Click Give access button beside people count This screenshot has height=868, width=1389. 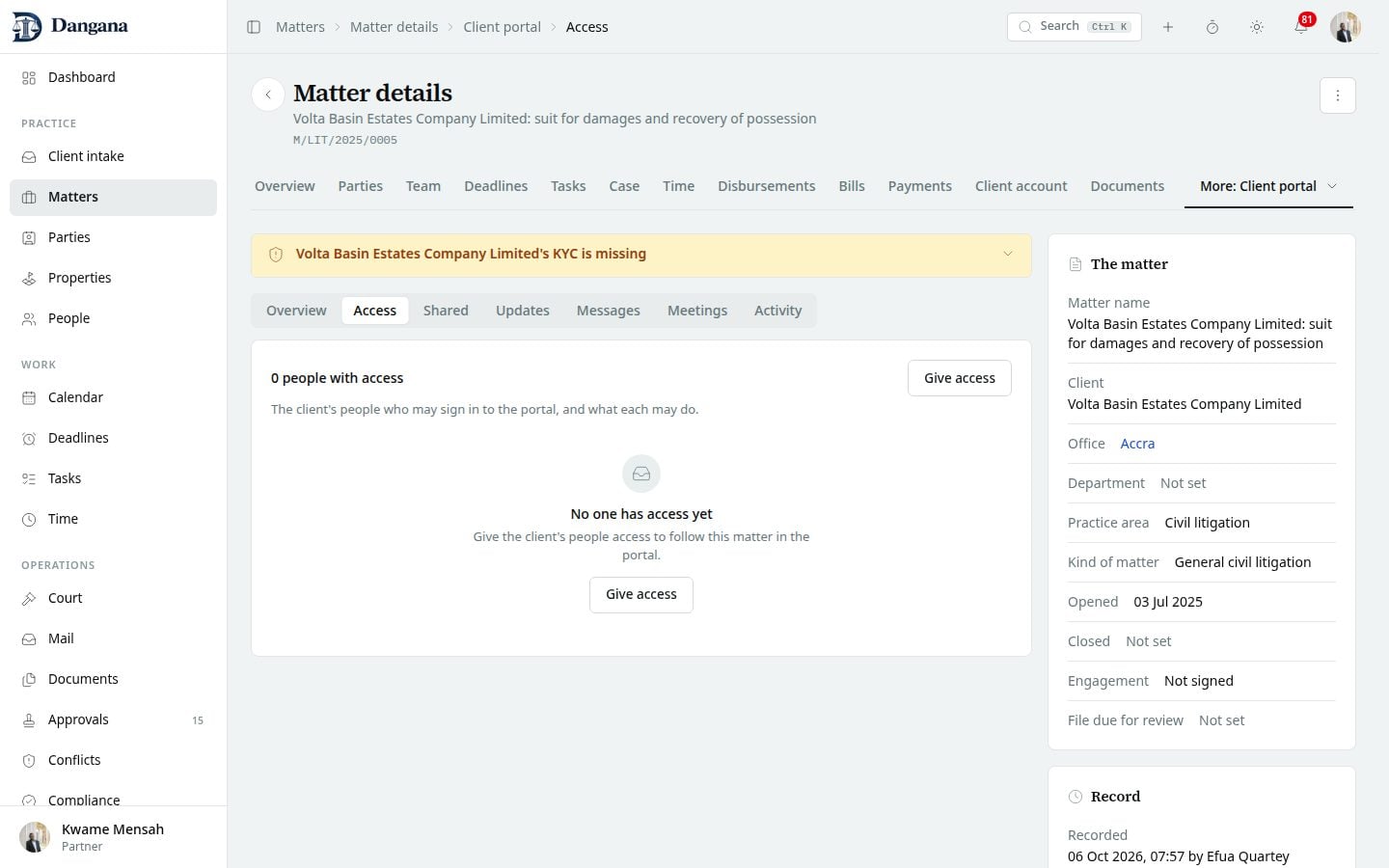(960, 378)
